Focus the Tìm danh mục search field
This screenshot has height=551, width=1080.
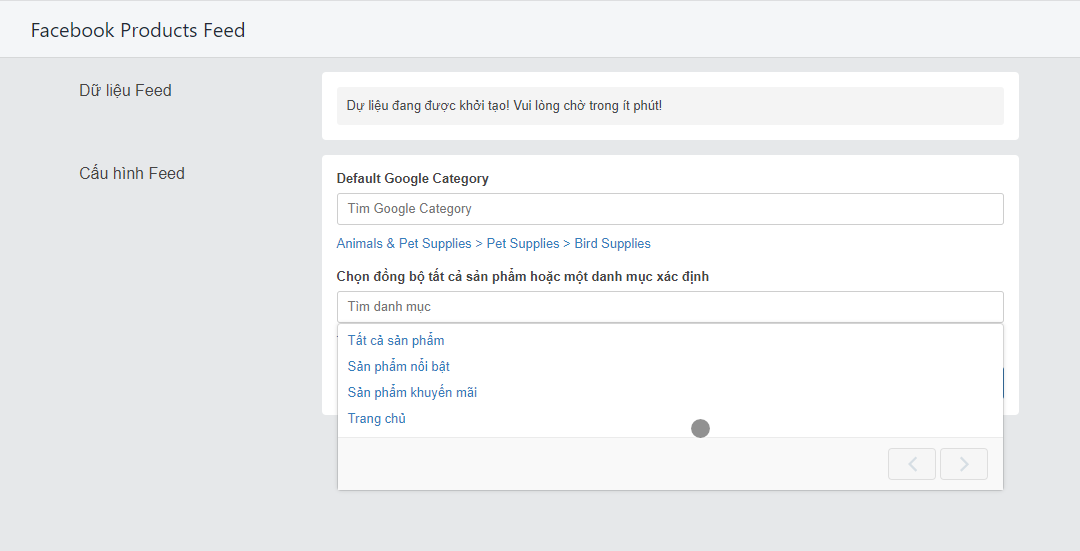pos(669,306)
